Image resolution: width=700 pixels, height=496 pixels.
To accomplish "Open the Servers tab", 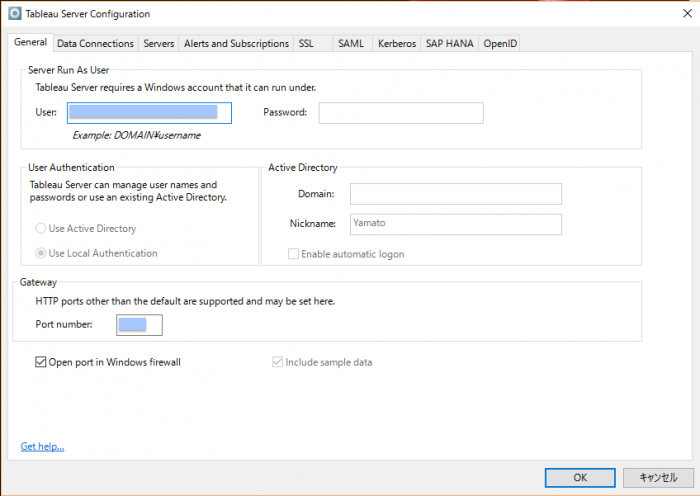I will pyautogui.click(x=159, y=43).
